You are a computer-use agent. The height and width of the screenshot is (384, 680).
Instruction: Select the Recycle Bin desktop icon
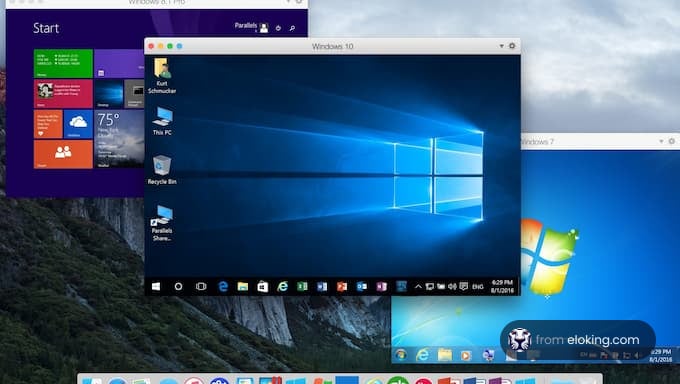(162, 170)
